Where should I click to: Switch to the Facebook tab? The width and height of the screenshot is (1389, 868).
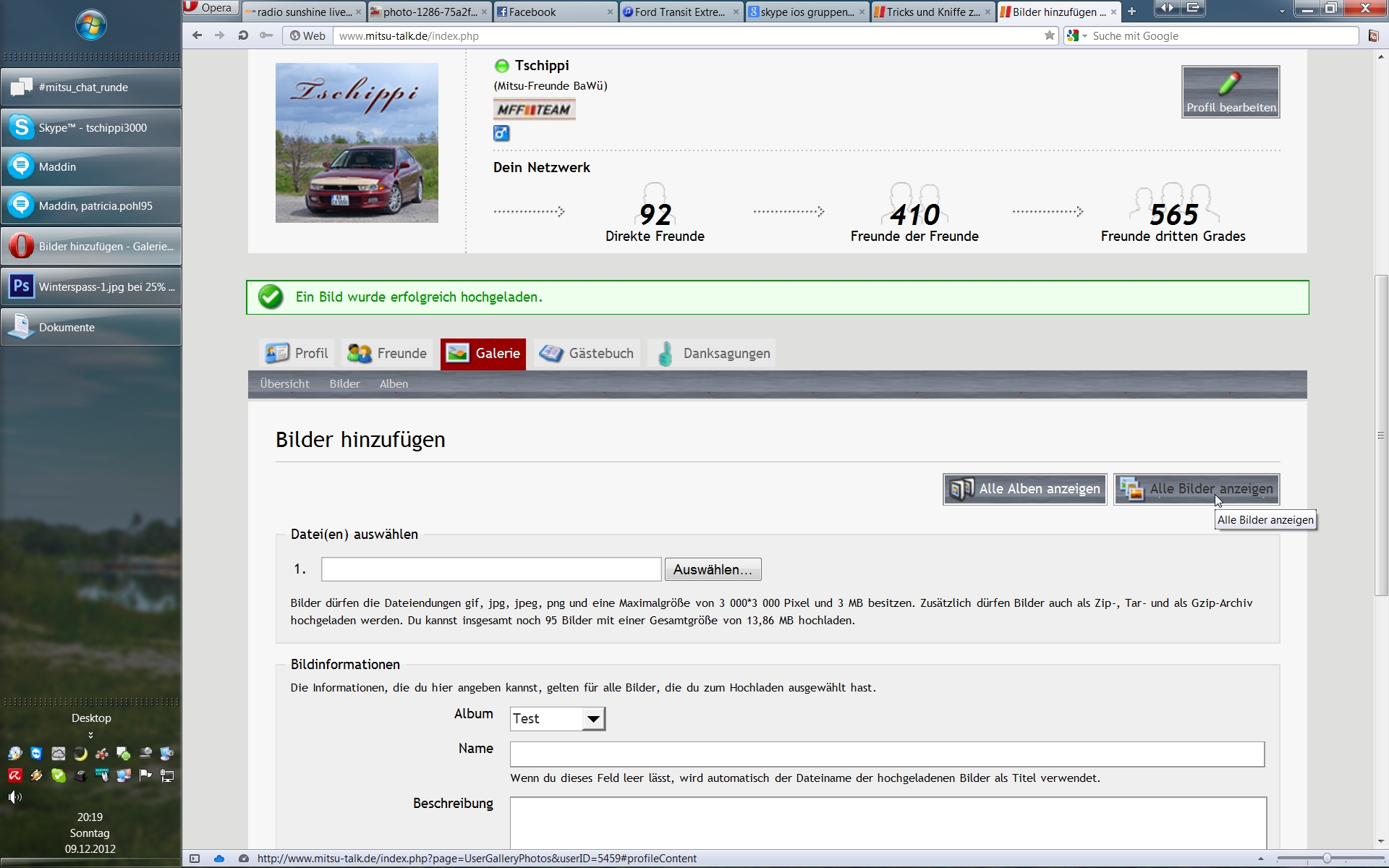(x=554, y=12)
